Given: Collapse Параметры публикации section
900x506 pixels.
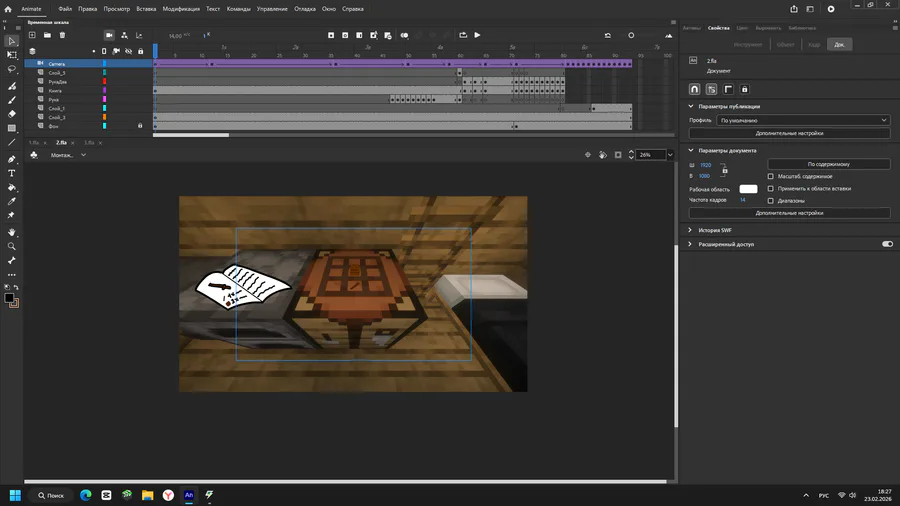Looking at the screenshot, I should 690,106.
